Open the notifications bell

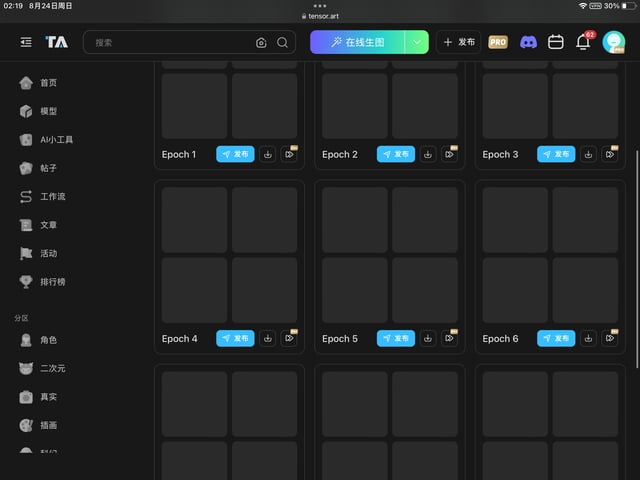[x=583, y=42]
